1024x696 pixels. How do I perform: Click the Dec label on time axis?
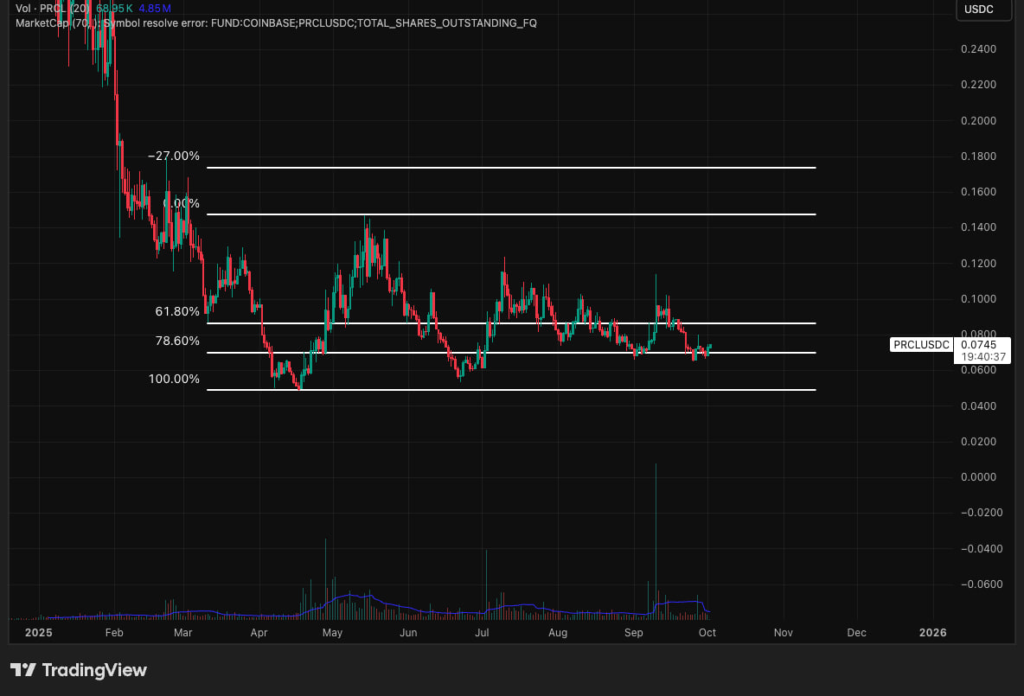coord(856,633)
